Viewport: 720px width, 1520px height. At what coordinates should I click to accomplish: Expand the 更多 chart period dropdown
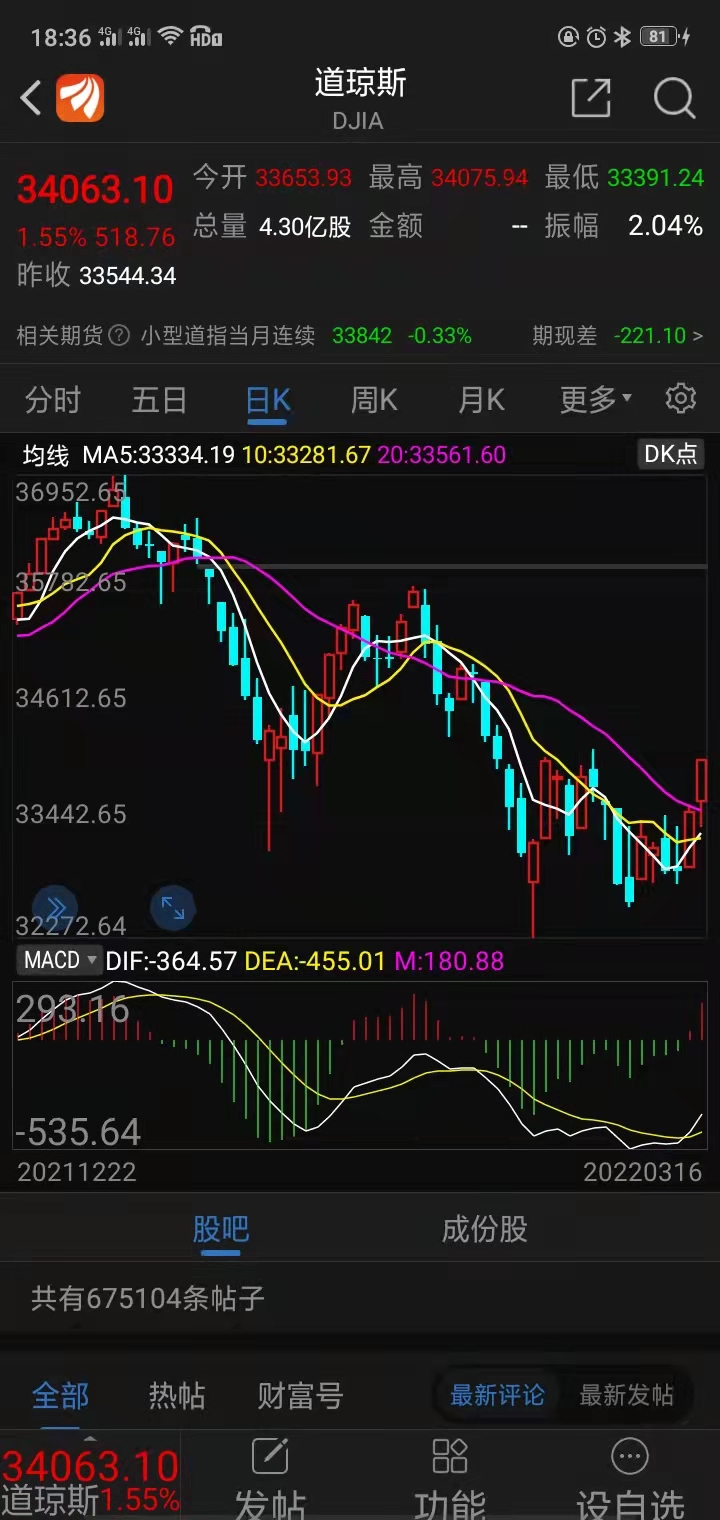596,400
